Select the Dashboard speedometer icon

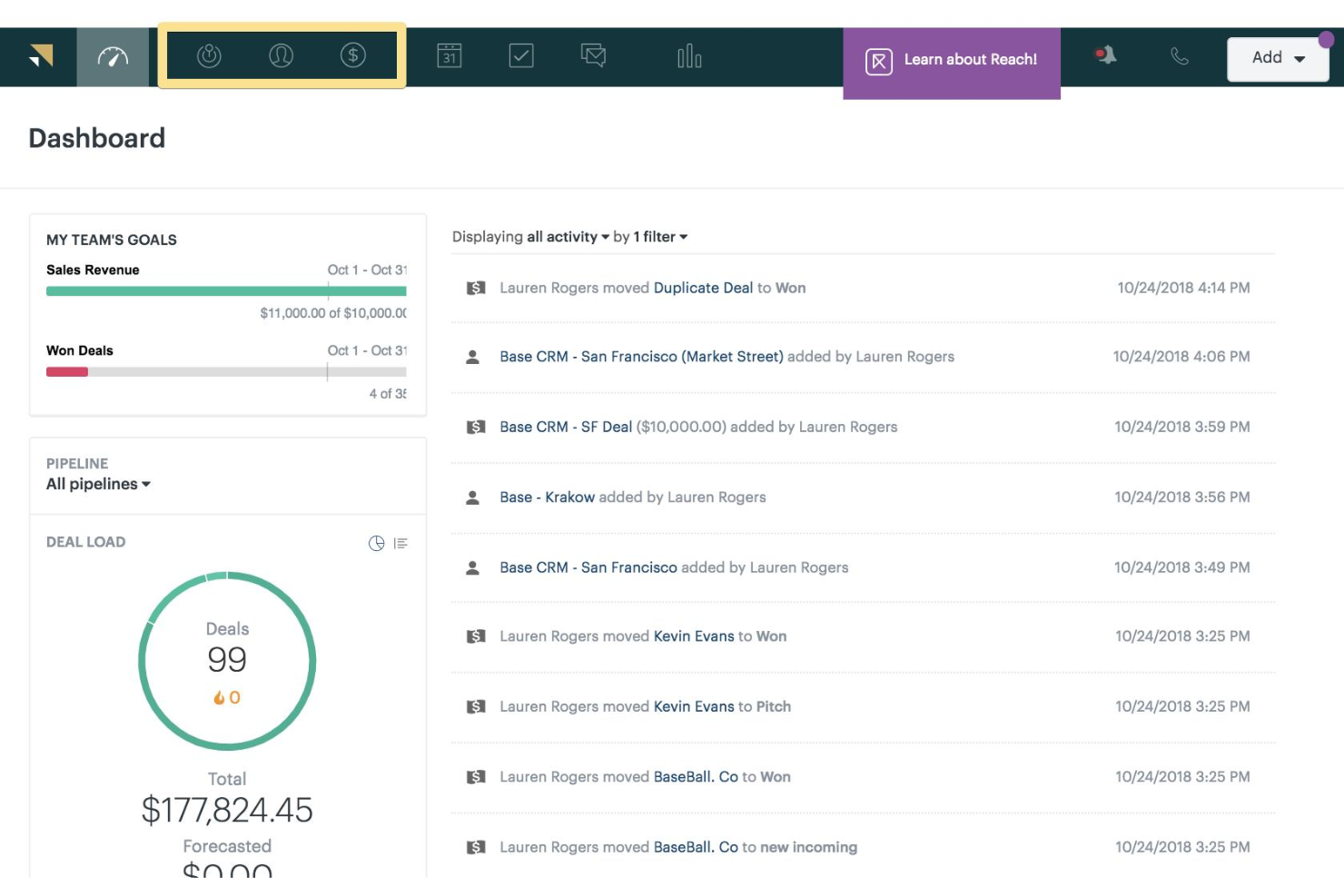click(x=113, y=55)
